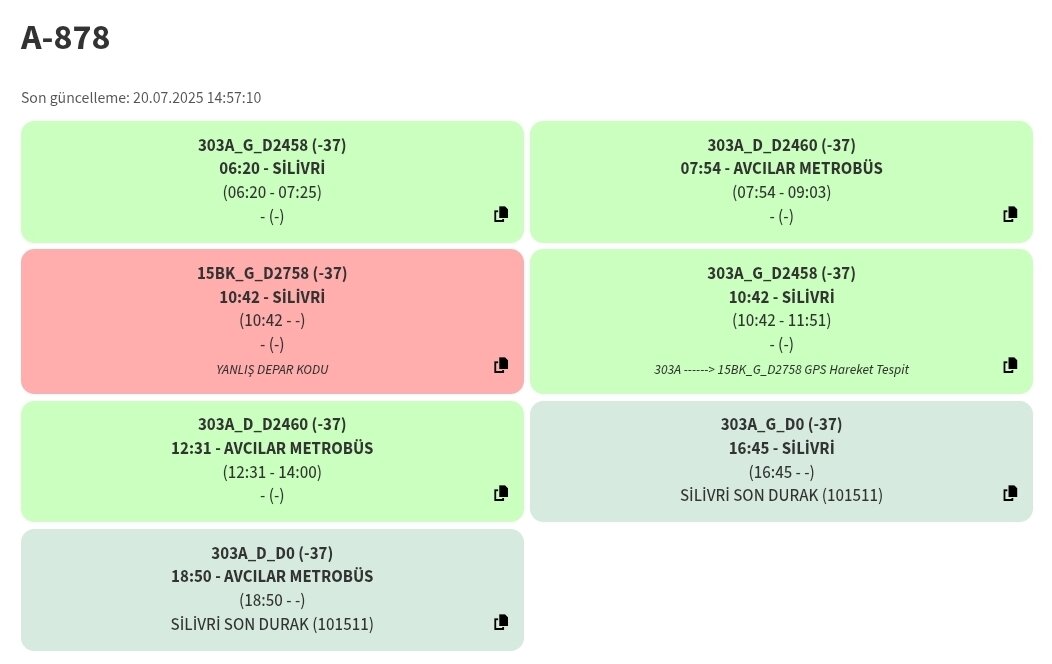The image size is (1052, 664).
Task: Click SİLİVRİ SON DURAK (101511) in 16:45 card
Action: click(x=782, y=496)
